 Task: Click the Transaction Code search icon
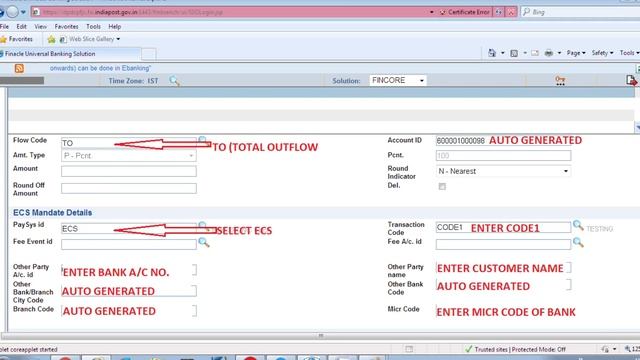point(578,225)
